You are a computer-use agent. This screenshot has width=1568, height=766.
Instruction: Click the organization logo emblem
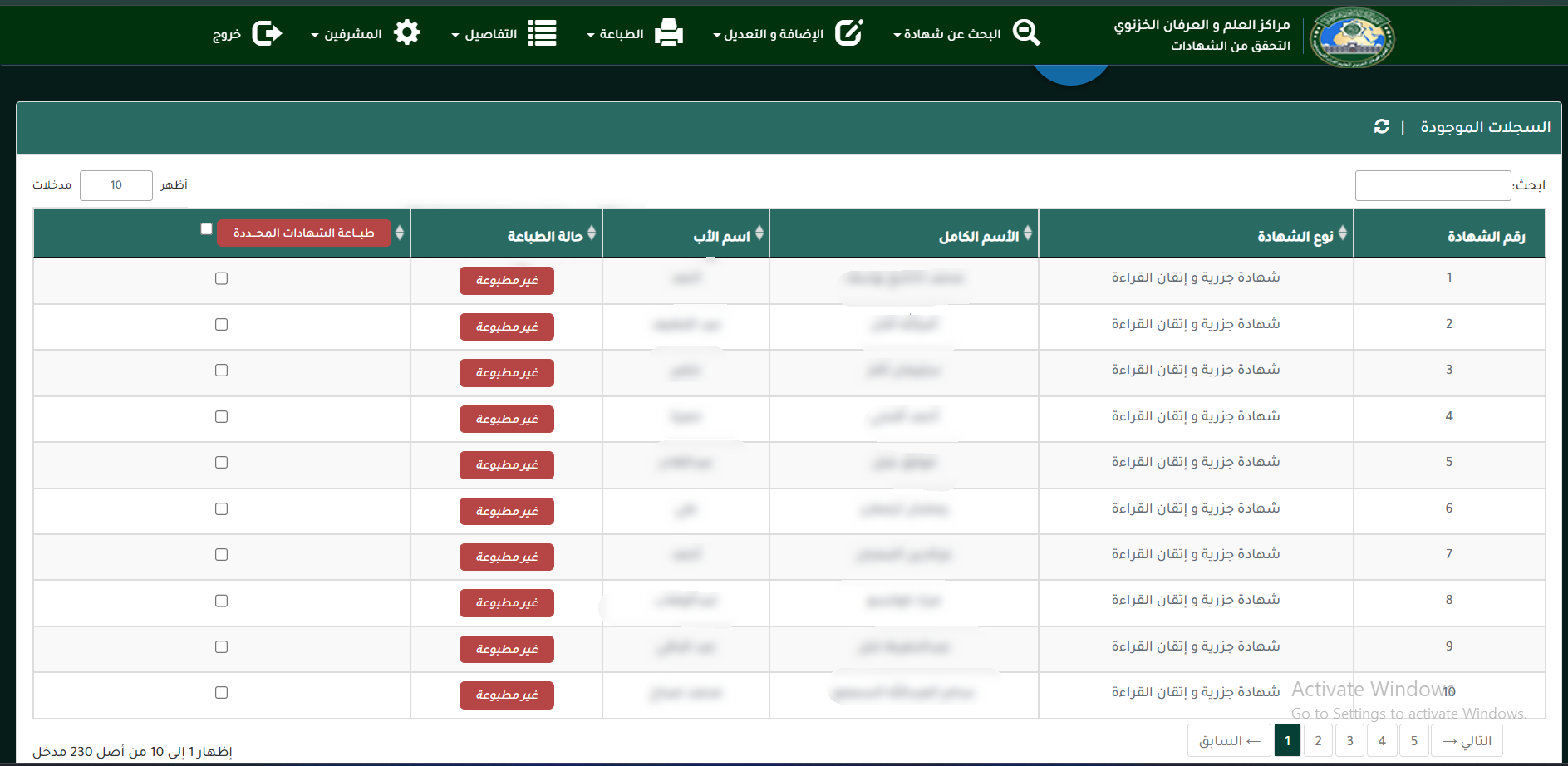pos(1352,37)
